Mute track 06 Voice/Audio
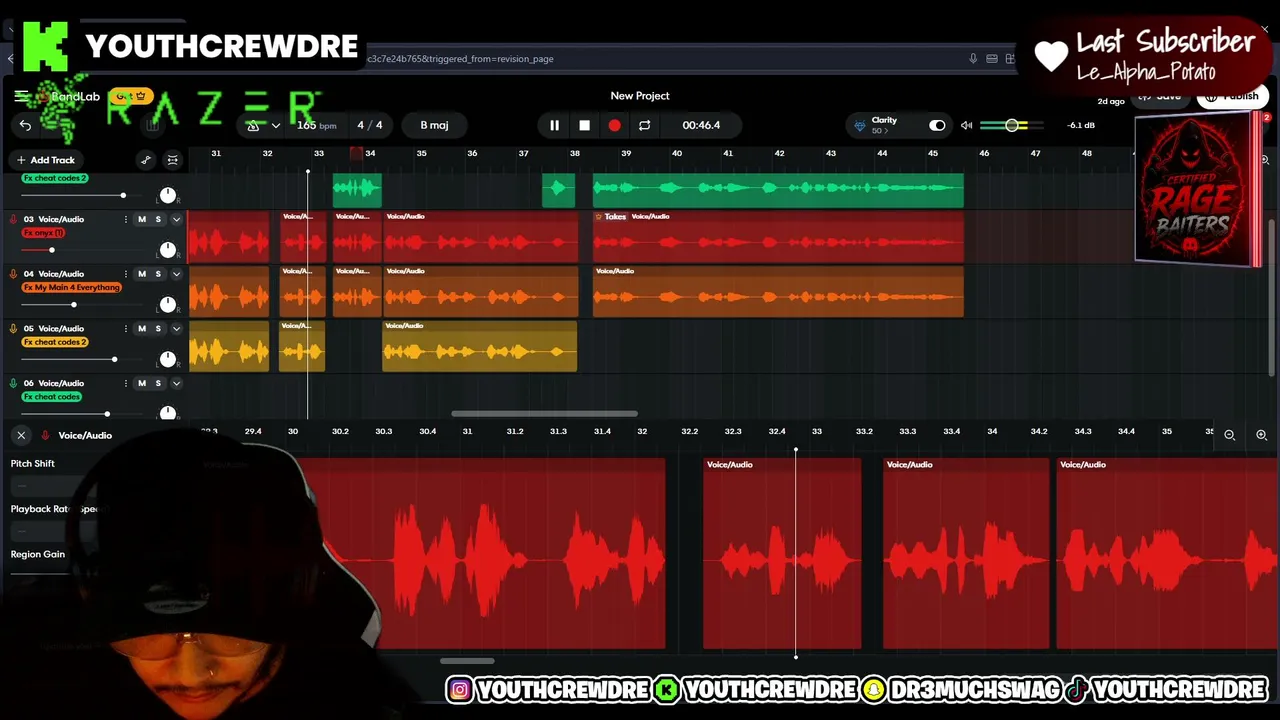 point(142,384)
